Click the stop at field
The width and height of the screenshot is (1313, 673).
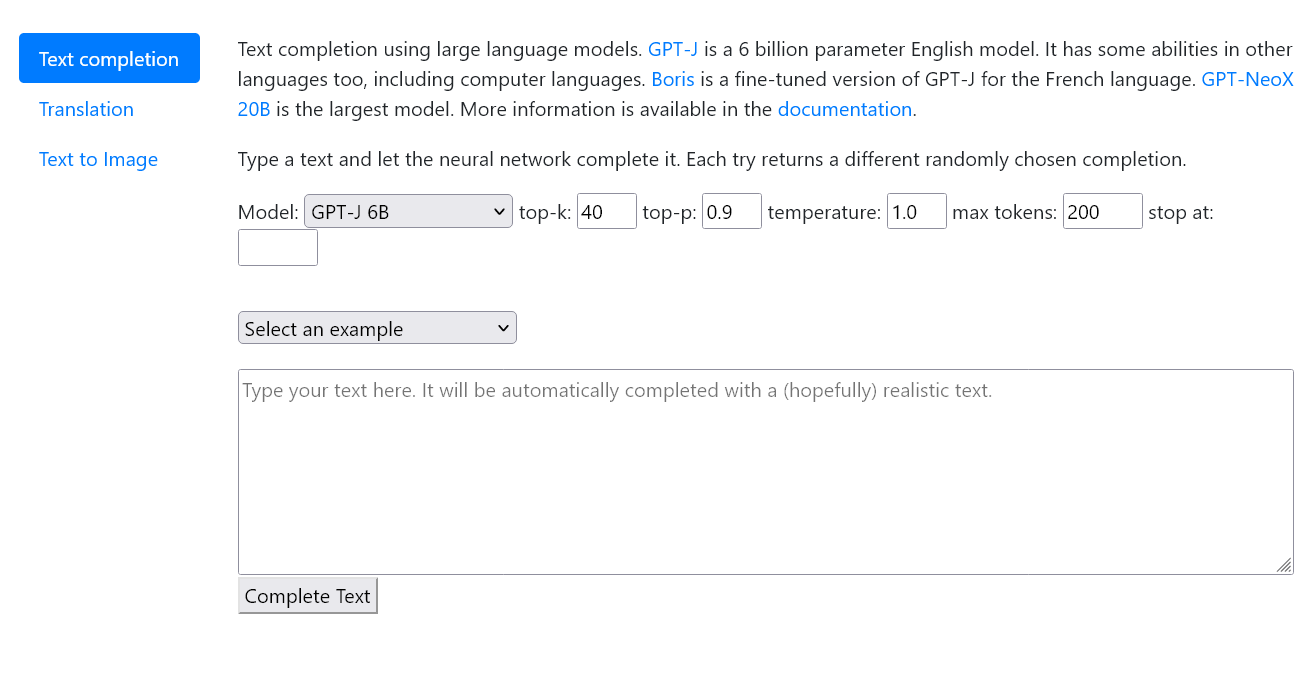click(277, 247)
